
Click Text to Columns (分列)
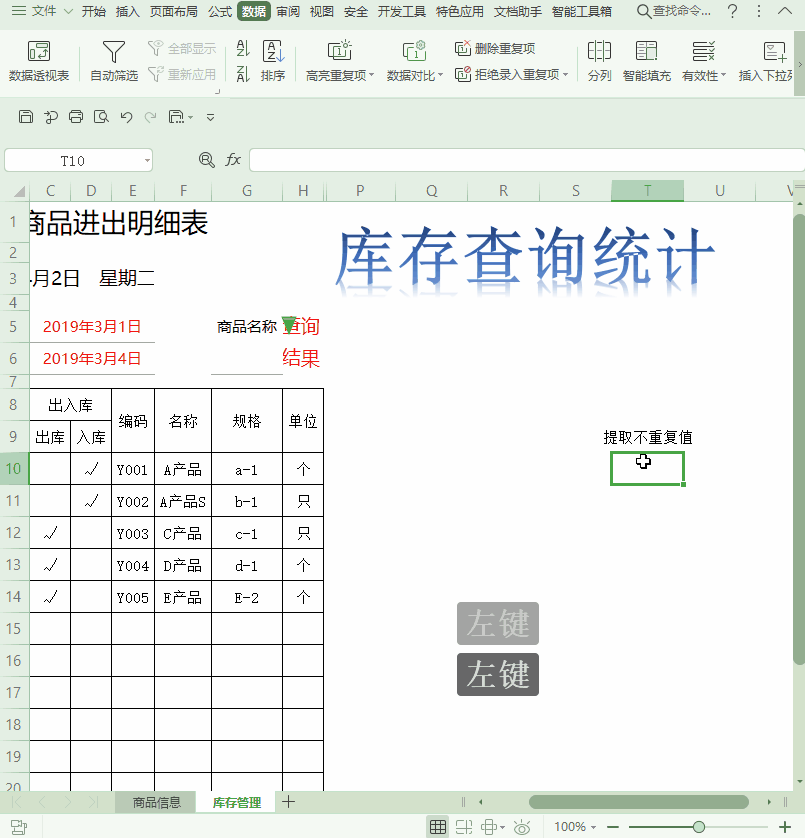coord(599,61)
